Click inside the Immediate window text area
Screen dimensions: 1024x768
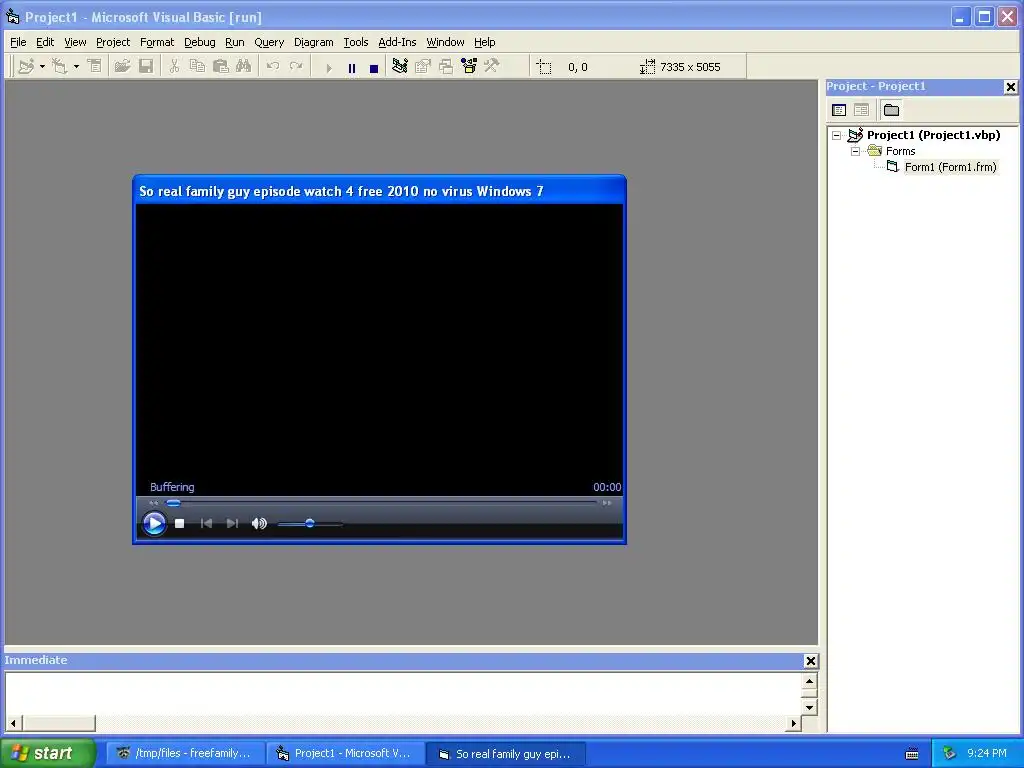403,694
